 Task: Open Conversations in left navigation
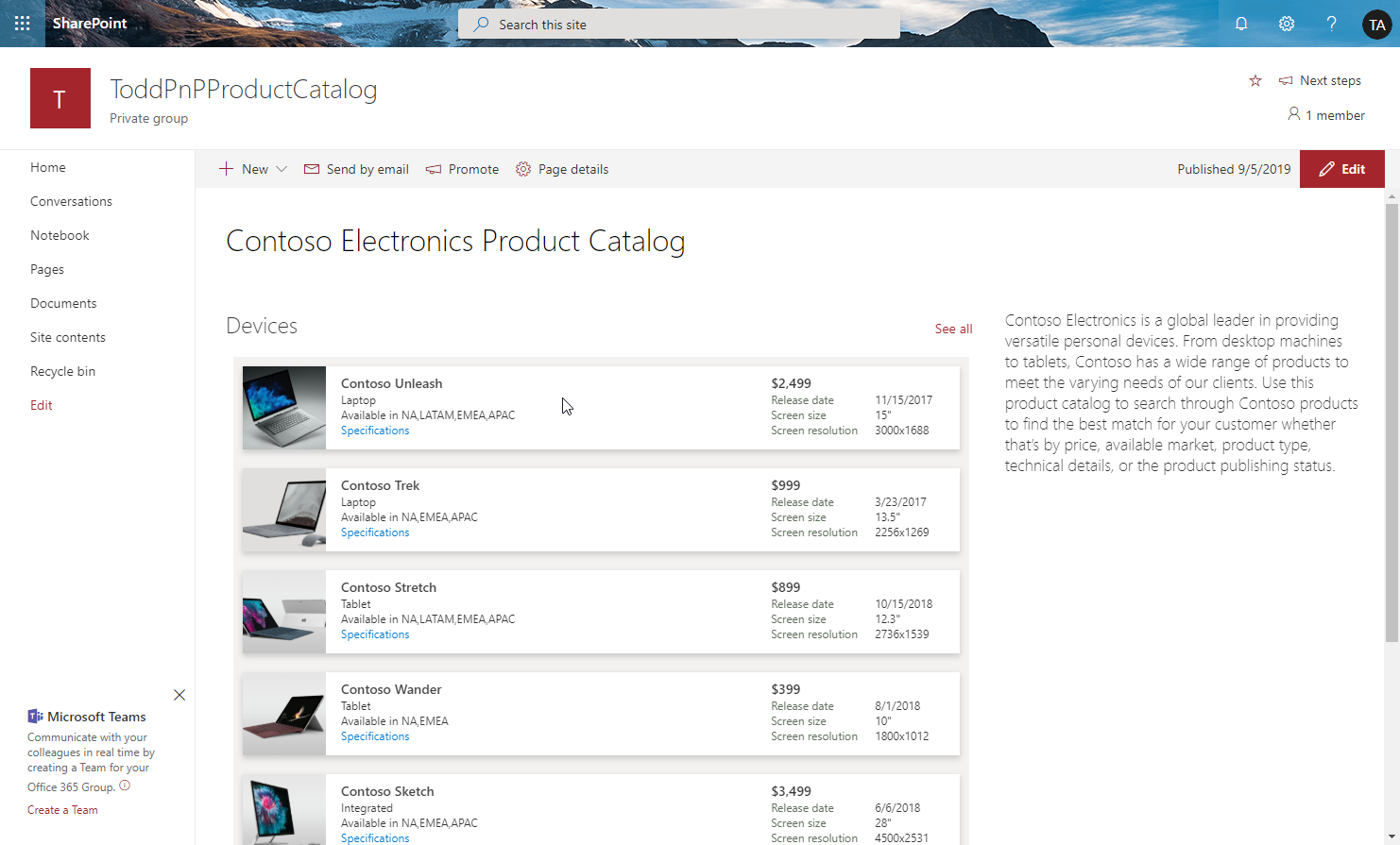pyautogui.click(x=71, y=201)
